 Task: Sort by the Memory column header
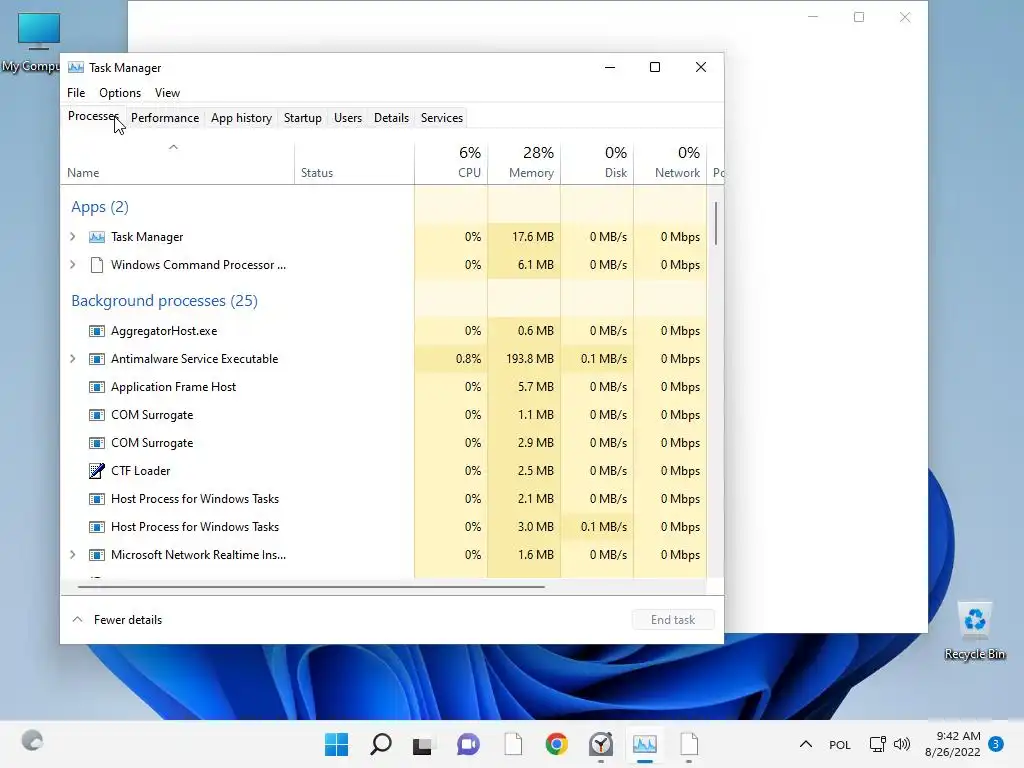coord(524,164)
